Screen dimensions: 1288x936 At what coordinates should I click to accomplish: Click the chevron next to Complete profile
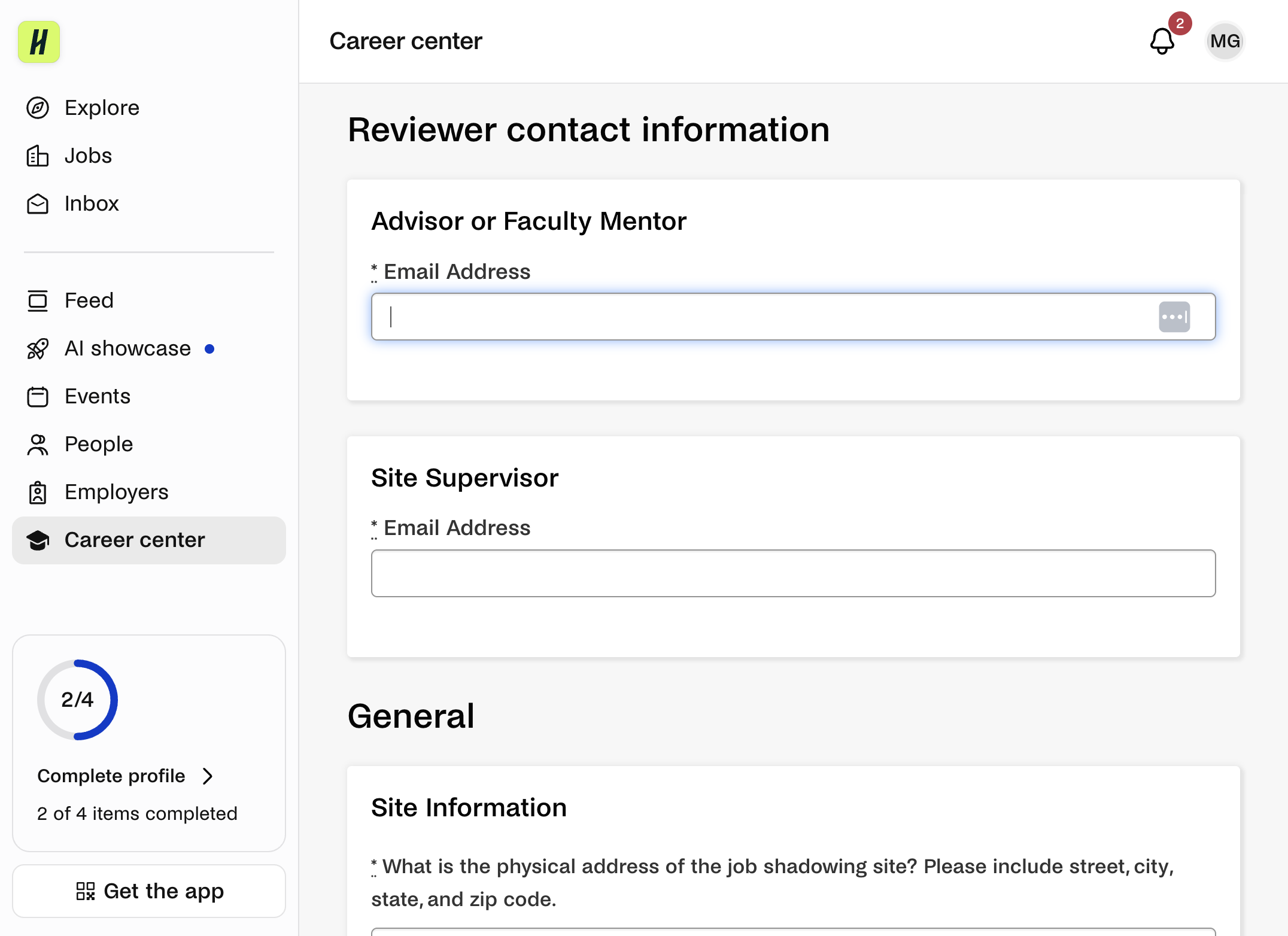[208, 776]
